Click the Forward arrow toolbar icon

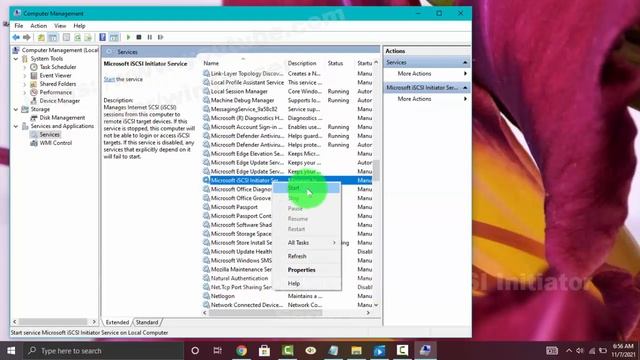[x=27, y=38]
